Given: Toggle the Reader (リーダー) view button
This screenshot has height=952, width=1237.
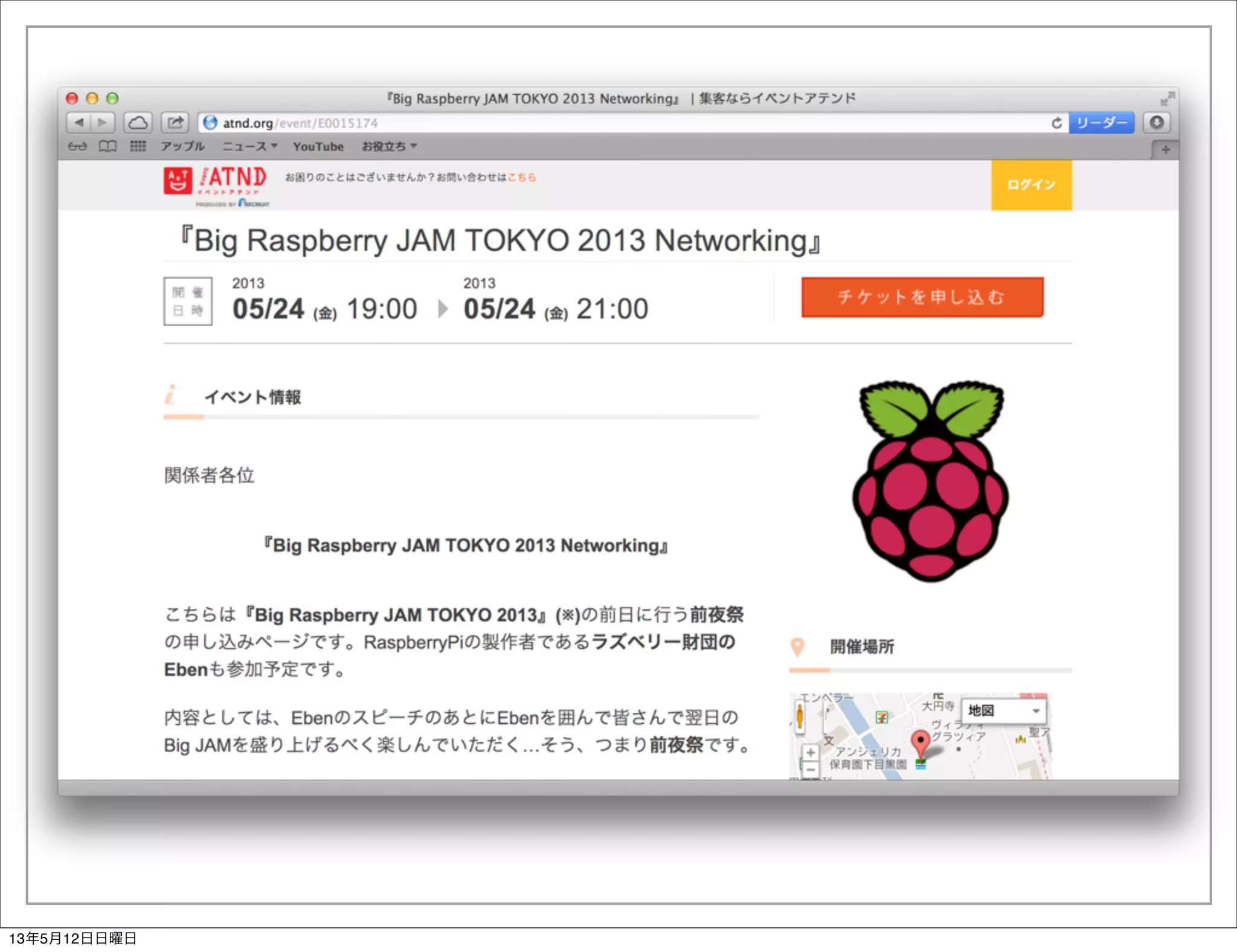Looking at the screenshot, I should pyautogui.click(x=1101, y=123).
